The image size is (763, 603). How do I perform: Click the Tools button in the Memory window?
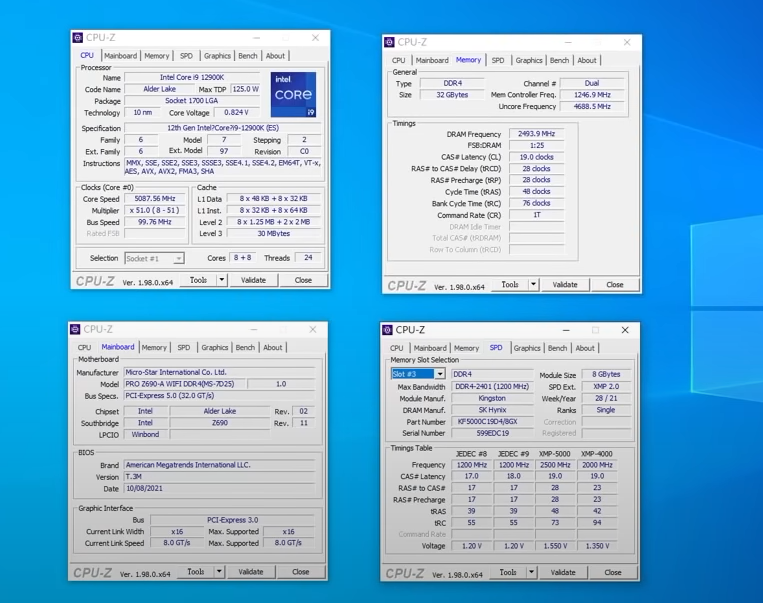[x=509, y=284]
